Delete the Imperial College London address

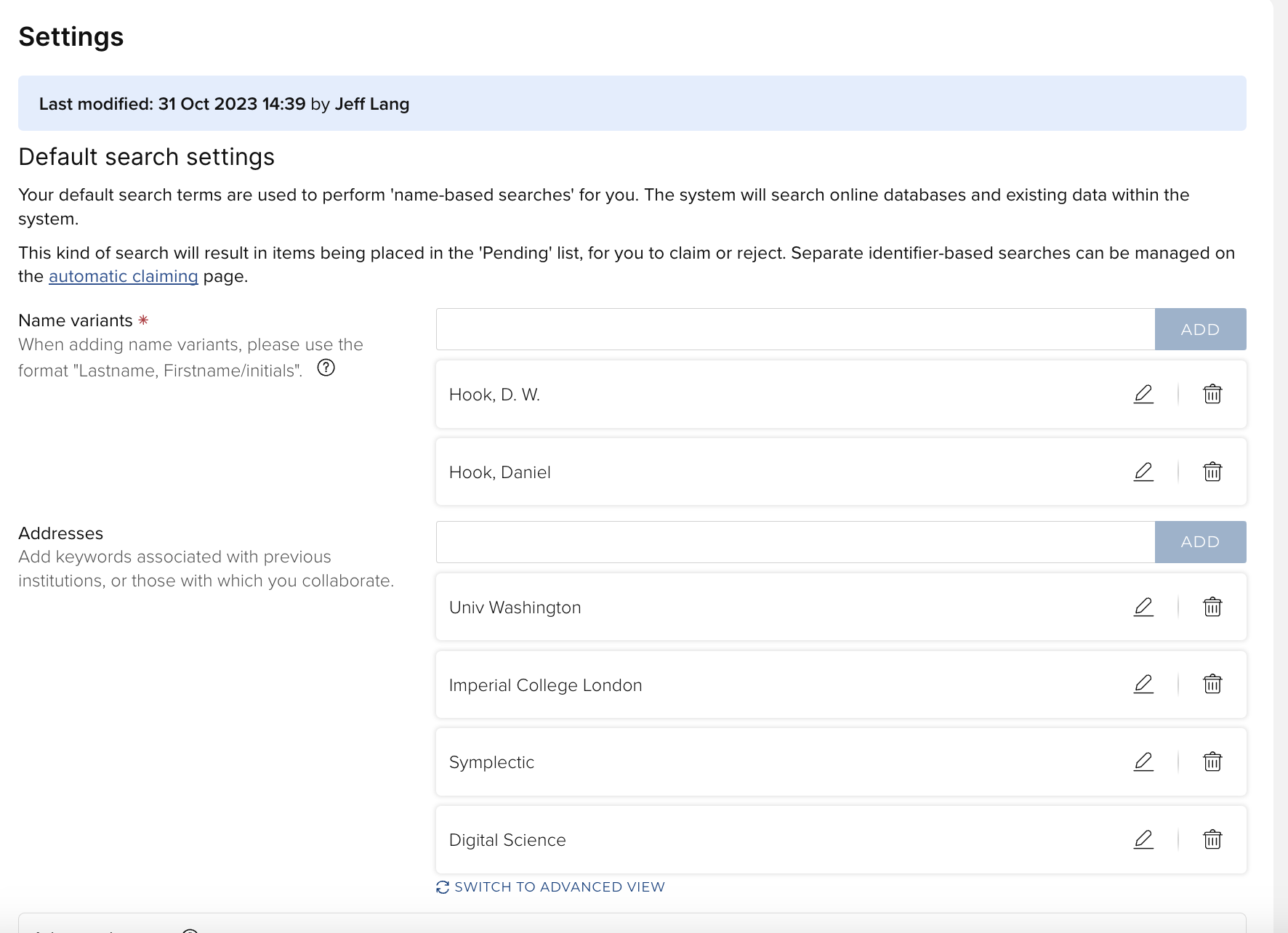[1212, 684]
